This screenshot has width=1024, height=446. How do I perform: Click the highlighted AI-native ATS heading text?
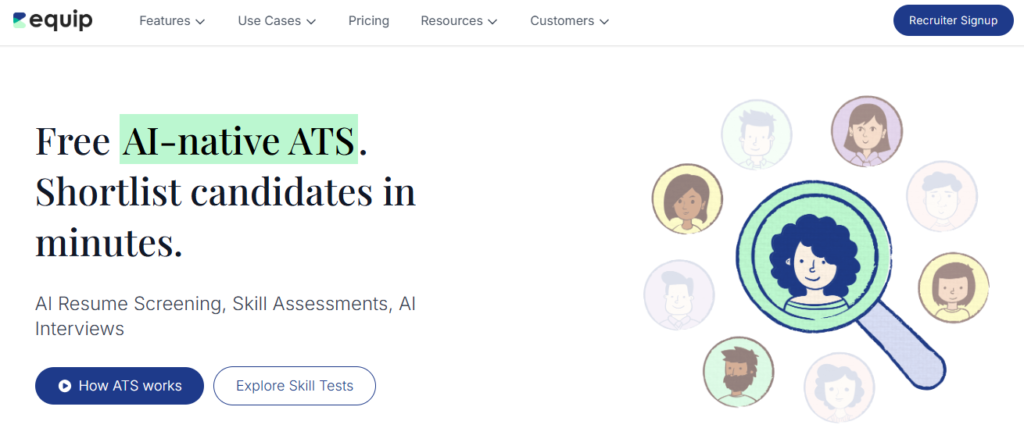238,139
